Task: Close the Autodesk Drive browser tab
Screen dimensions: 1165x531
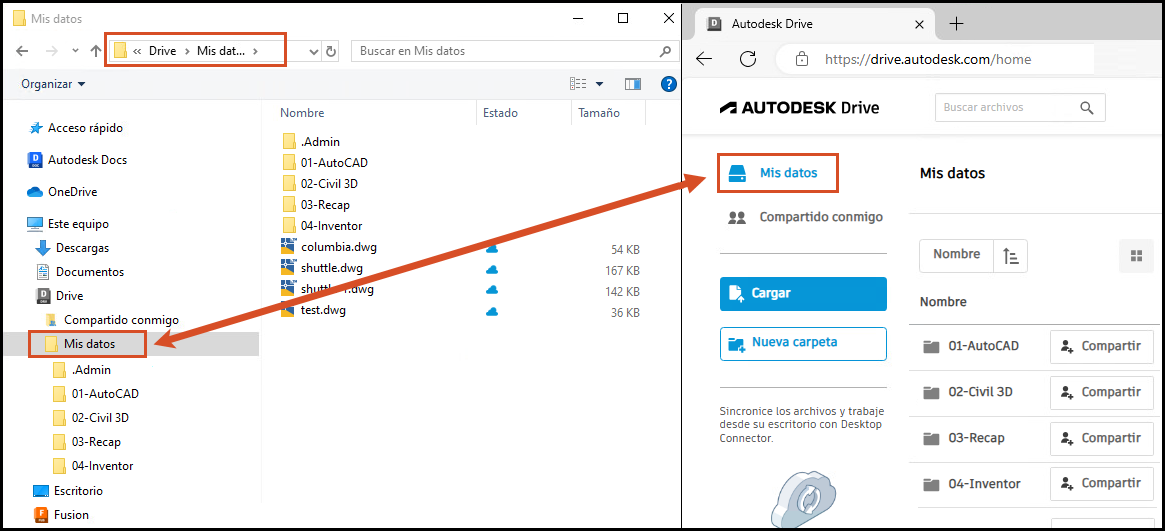Action: click(919, 24)
